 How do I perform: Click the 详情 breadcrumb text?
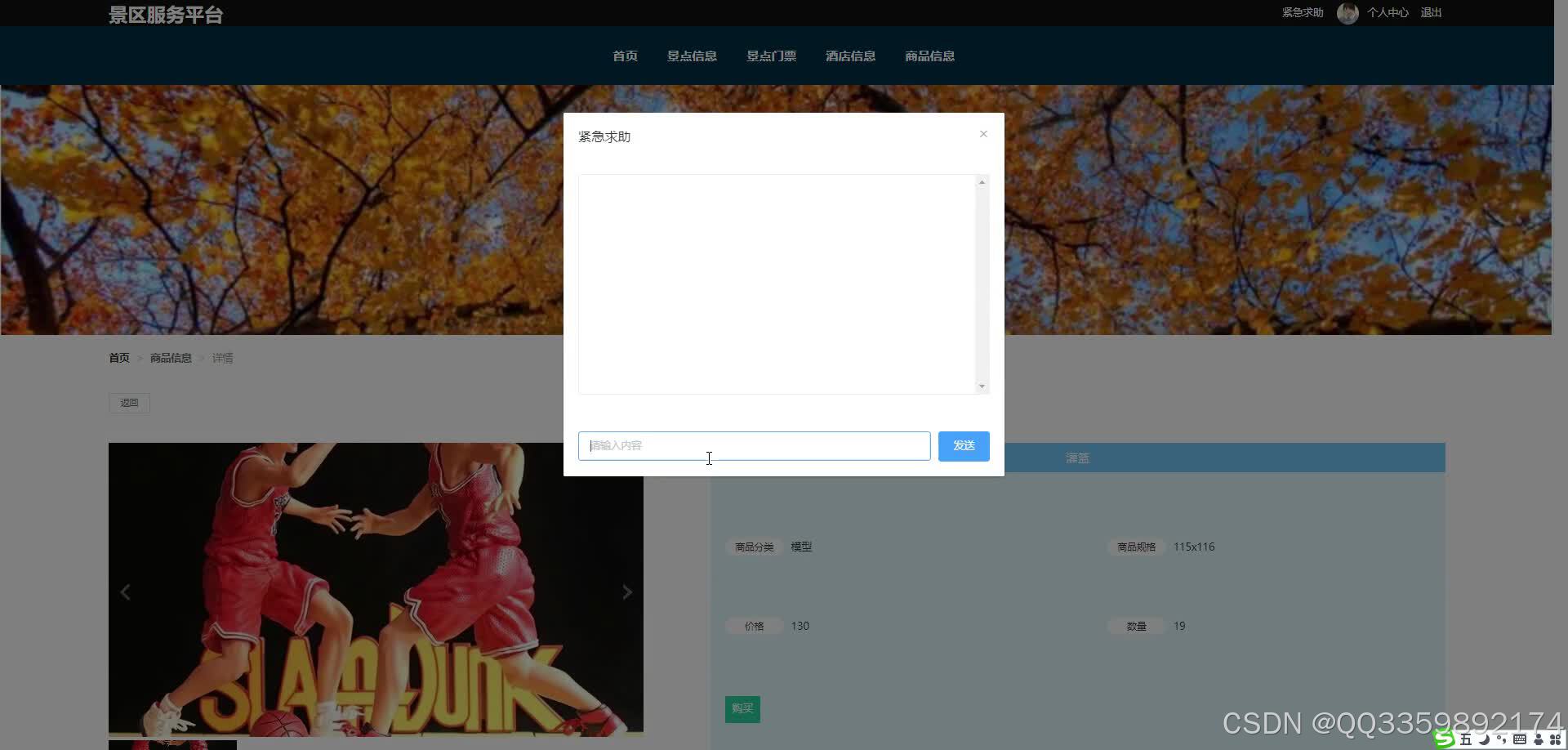[x=223, y=358]
